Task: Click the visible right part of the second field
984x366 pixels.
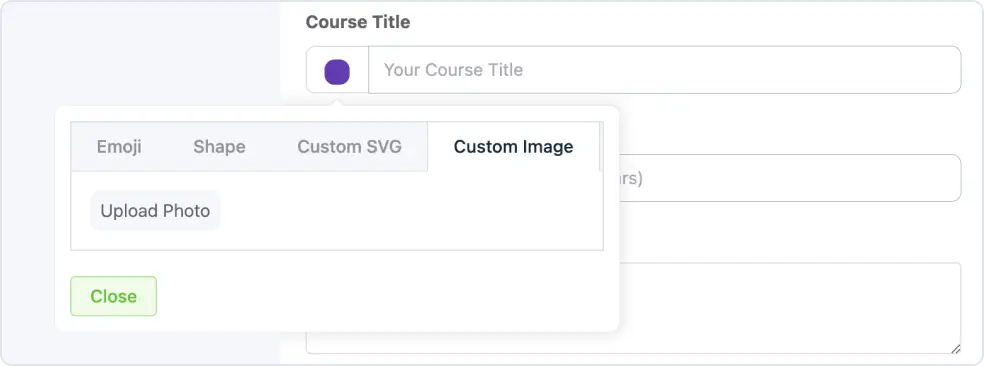Action: pyautogui.click(x=789, y=178)
